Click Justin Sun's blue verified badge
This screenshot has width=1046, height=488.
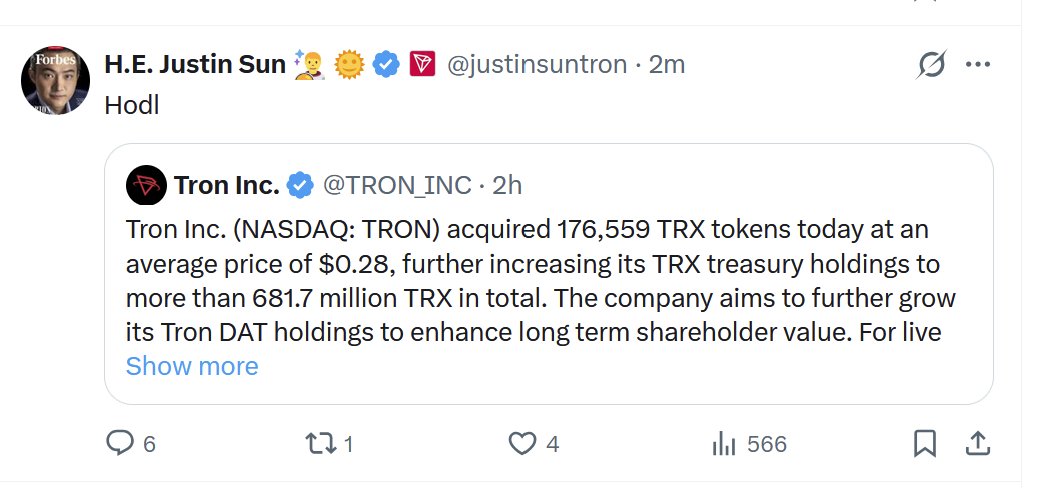coord(387,66)
